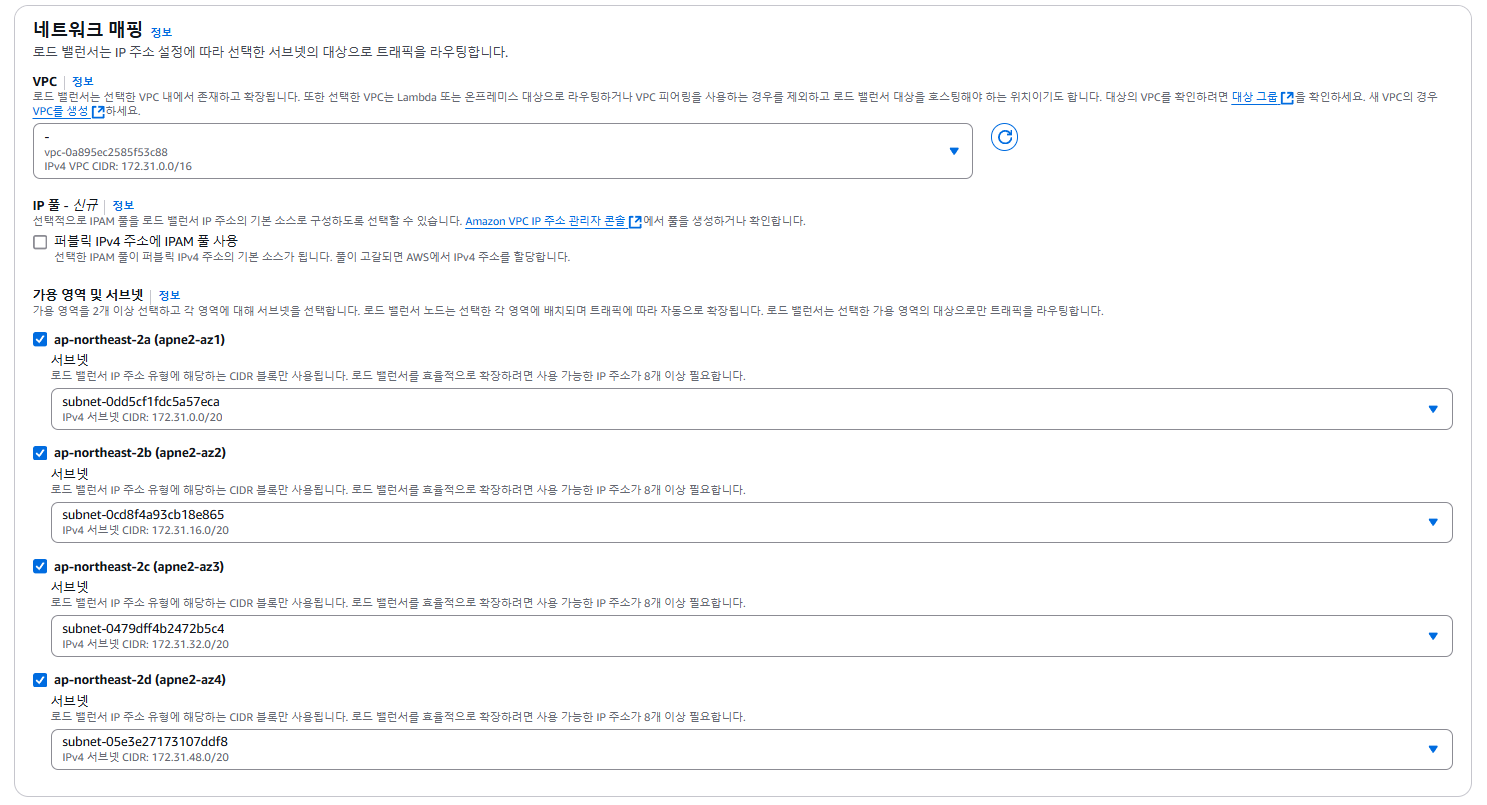
Task: Enable 퍼블릭 IPv4 주소에 IPAM 풀 사용 checkbox
Action: 40,241
